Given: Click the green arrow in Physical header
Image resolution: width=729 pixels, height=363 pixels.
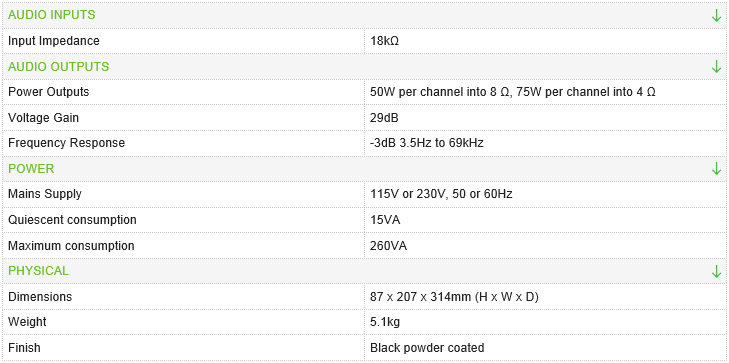Looking at the screenshot, I should coord(716,271).
